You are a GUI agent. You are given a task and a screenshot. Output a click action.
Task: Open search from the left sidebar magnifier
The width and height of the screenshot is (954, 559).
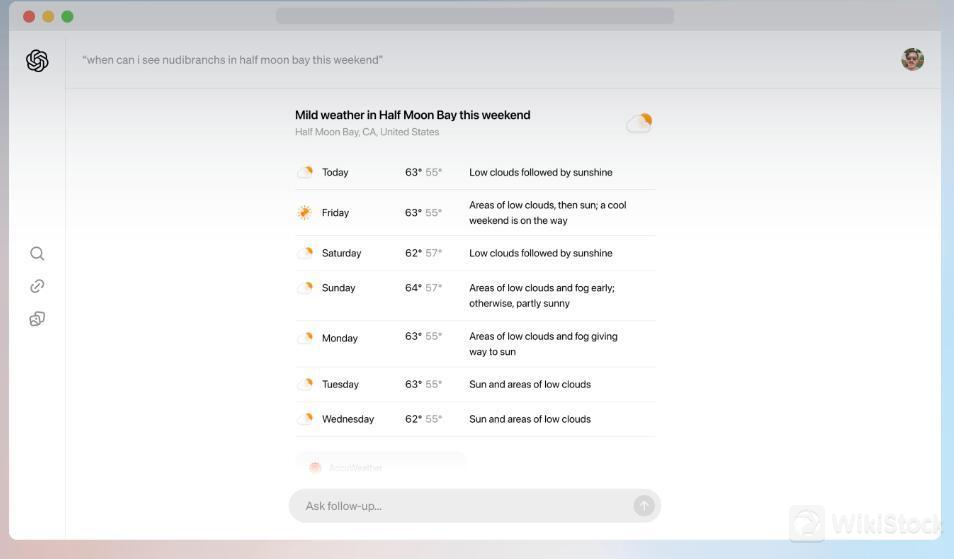(x=37, y=254)
